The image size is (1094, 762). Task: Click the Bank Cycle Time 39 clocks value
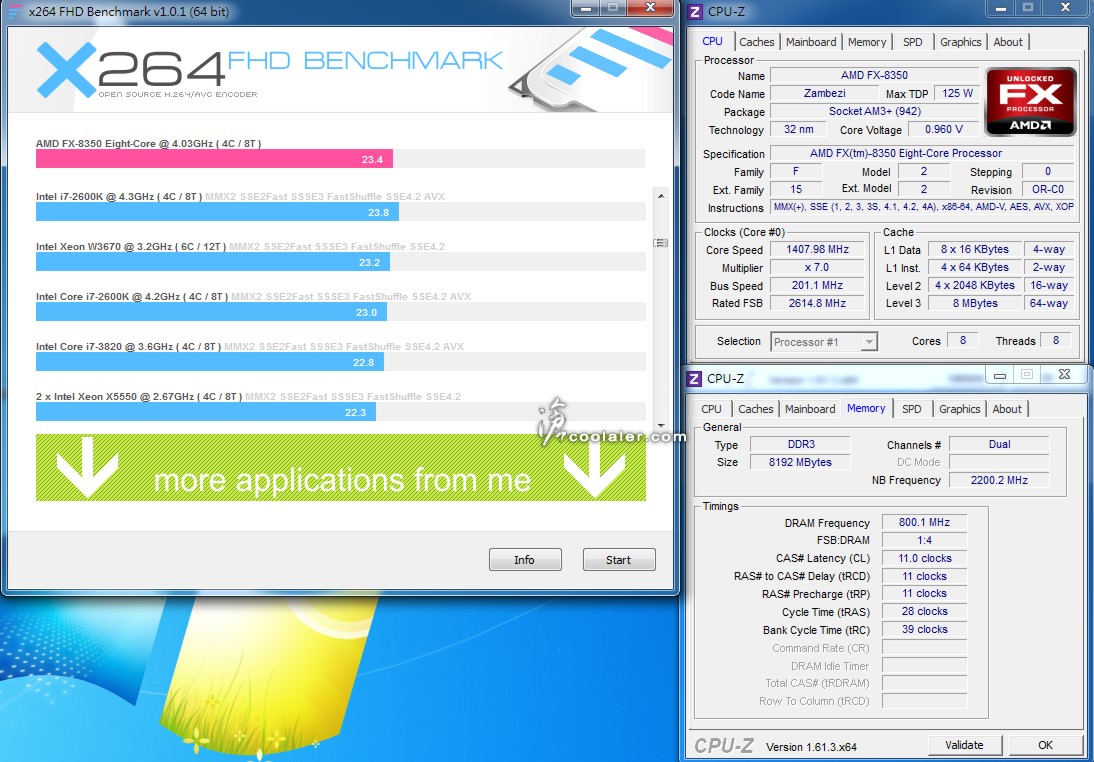[924, 629]
